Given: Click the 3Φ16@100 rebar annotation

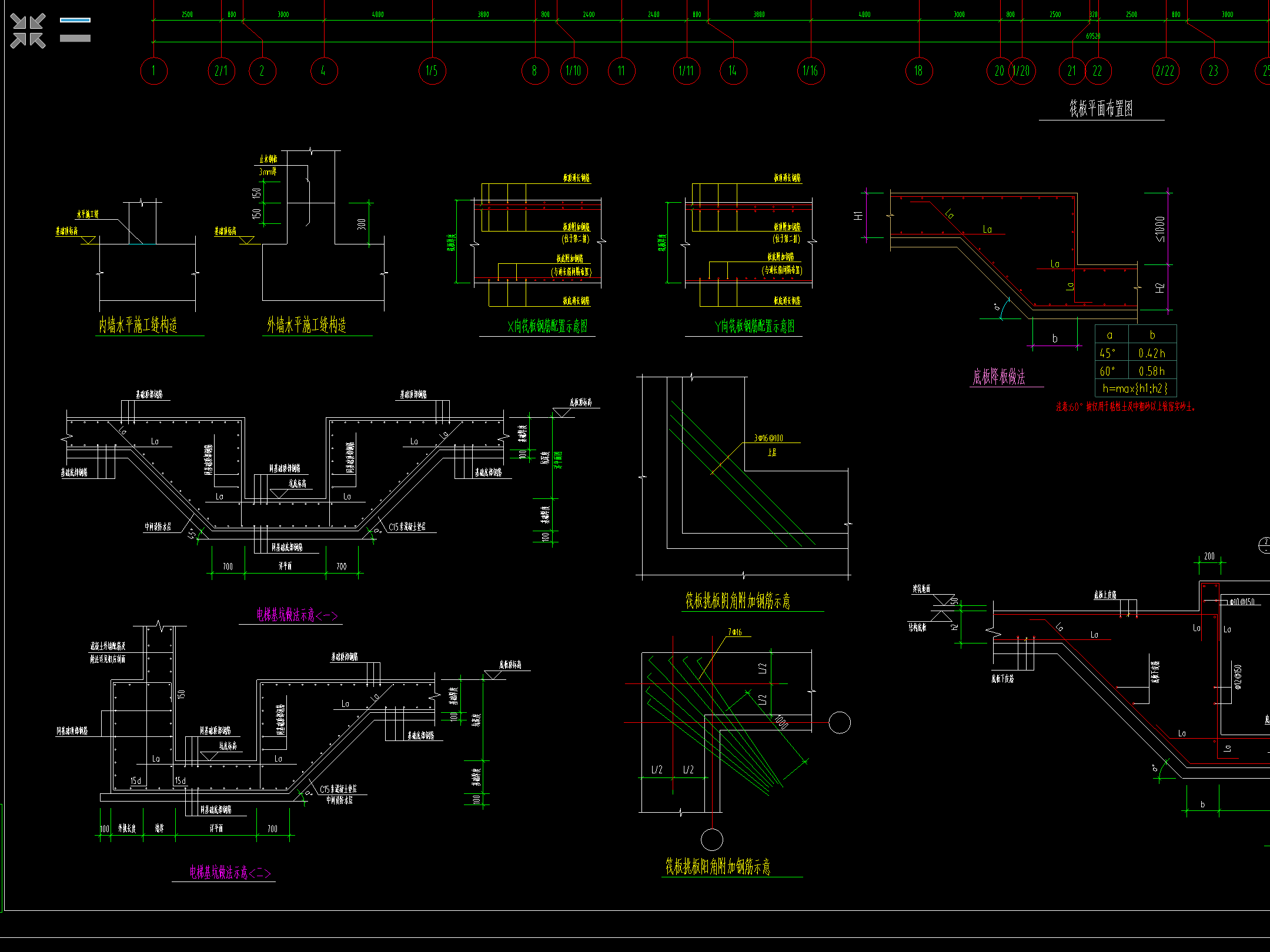Looking at the screenshot, I should tap(769, 438).
